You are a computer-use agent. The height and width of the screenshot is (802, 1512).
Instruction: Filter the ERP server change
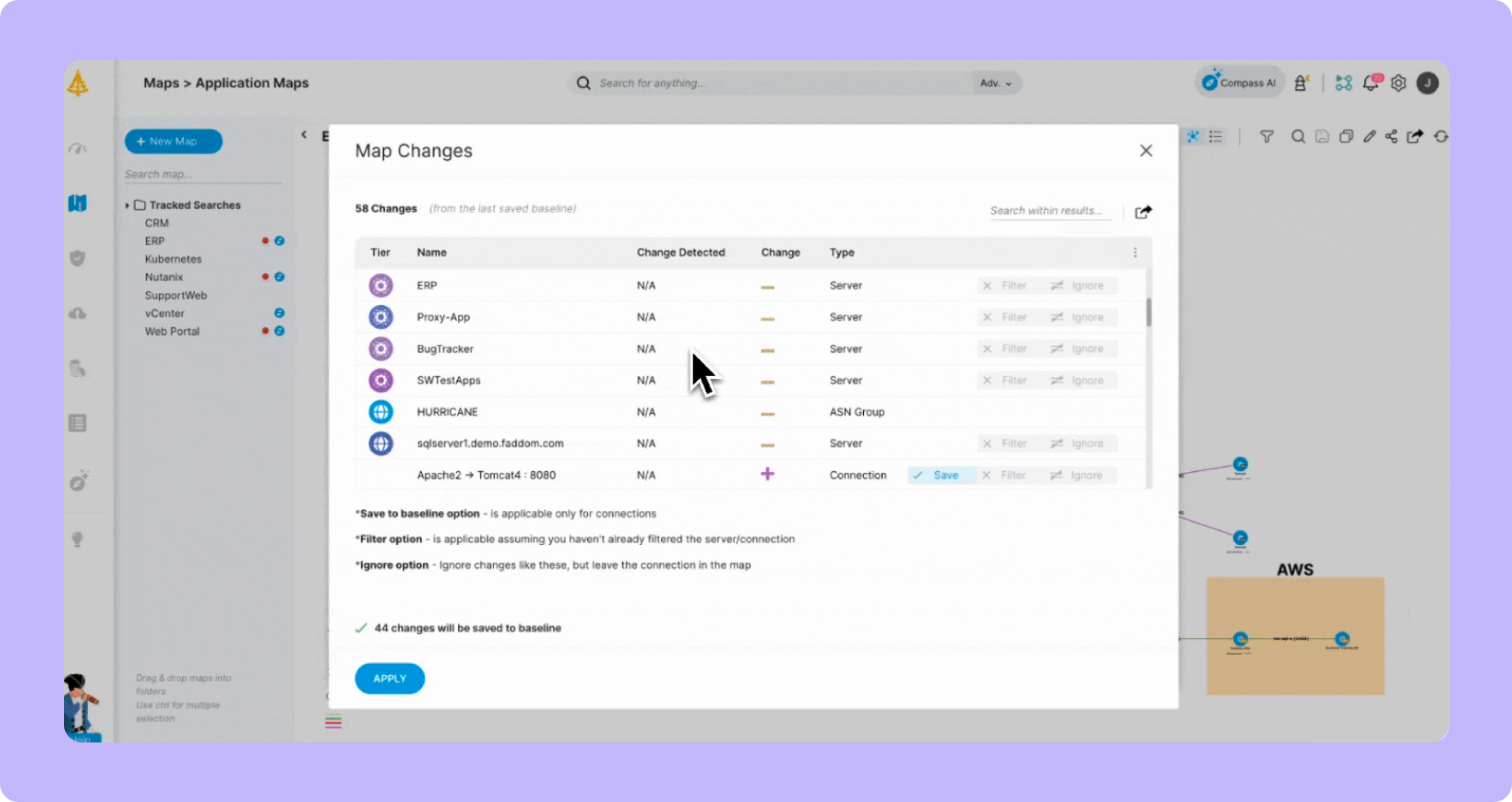tap(1005, 285)
